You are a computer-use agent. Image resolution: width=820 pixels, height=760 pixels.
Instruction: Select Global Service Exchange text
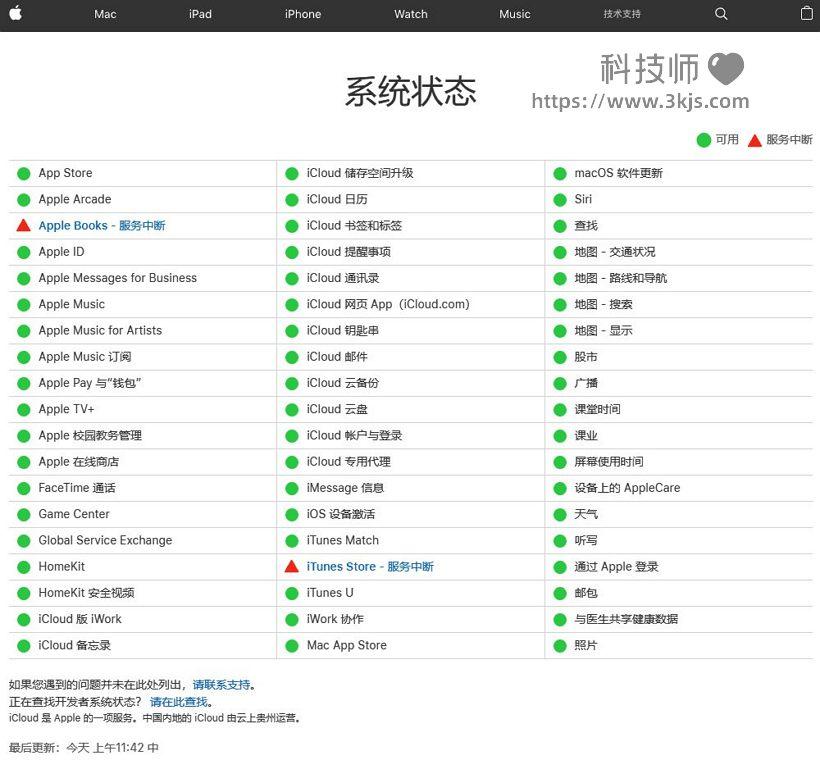pos(105,540)
